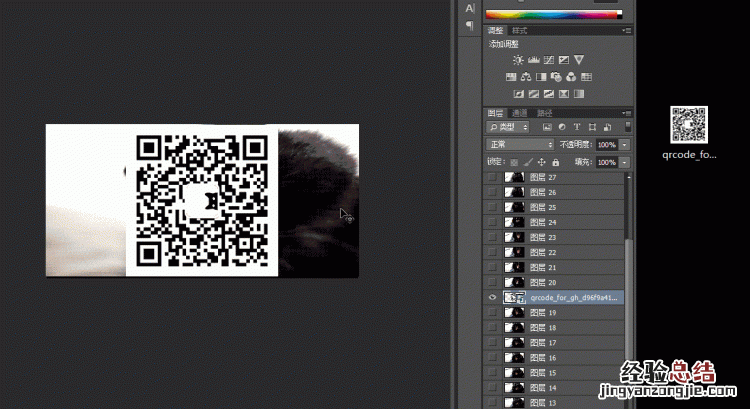Add a Brightness/Contrast adjustment (sun icon)
The width and height of the screenshot is (750, 409).
tap(517, 60)
